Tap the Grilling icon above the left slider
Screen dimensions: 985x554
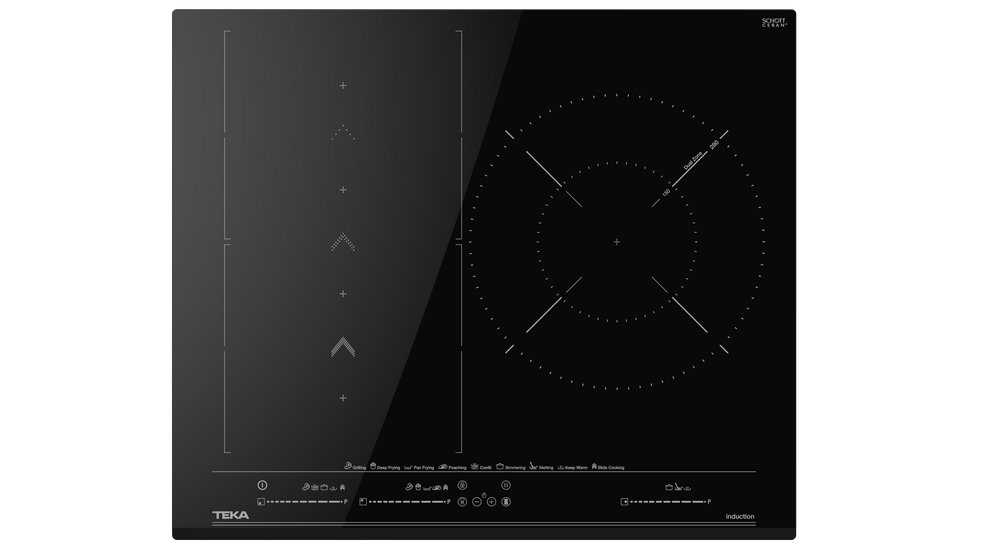306,487
